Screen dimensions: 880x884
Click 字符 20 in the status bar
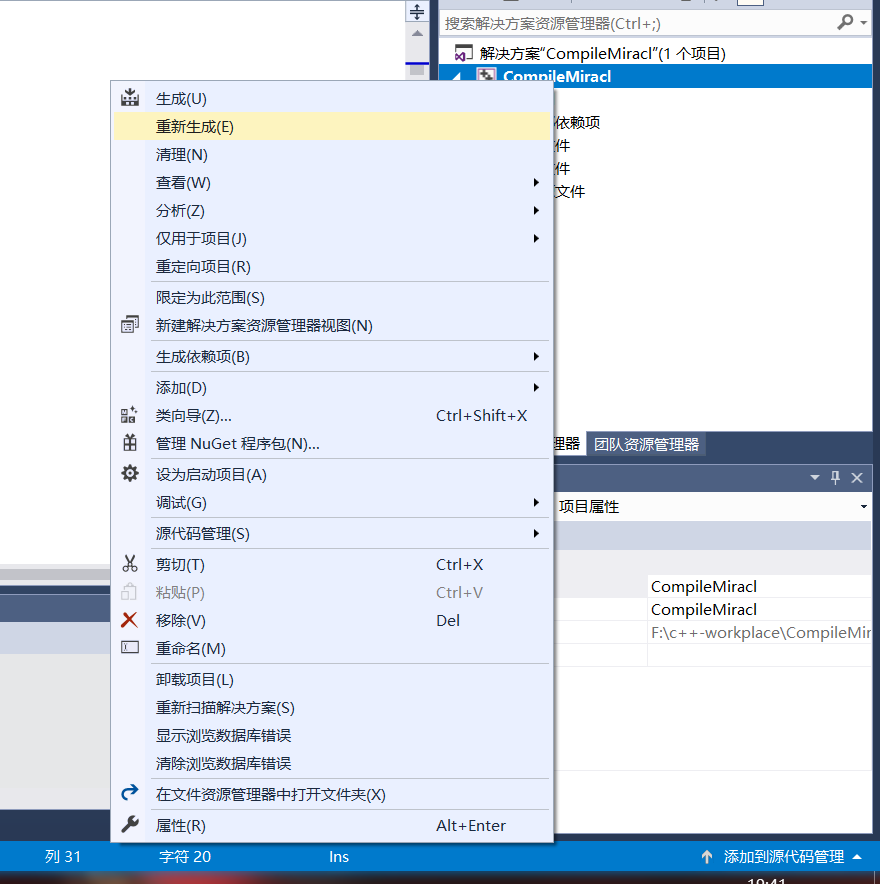(x=185, y=857)
